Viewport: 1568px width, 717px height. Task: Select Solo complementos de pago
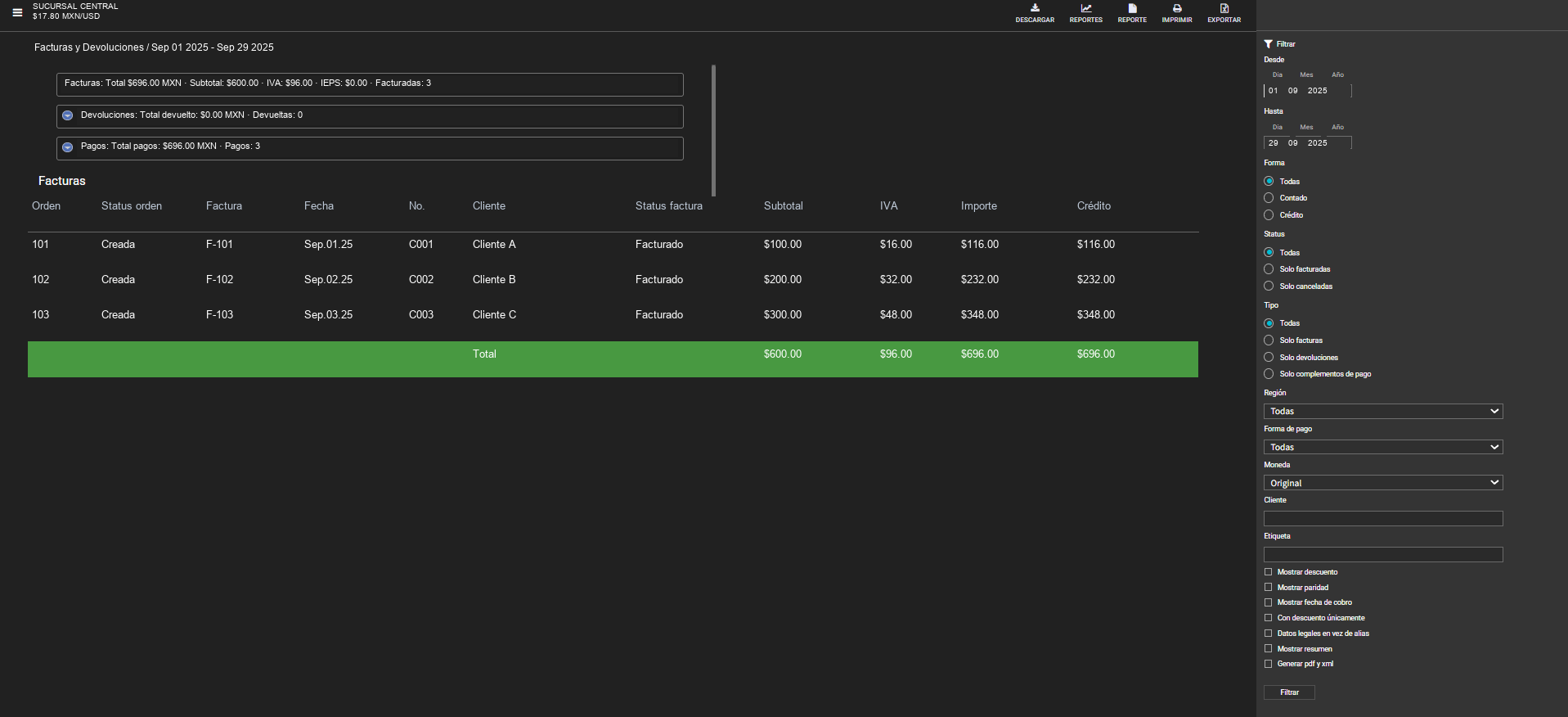tap(1269, 374)
